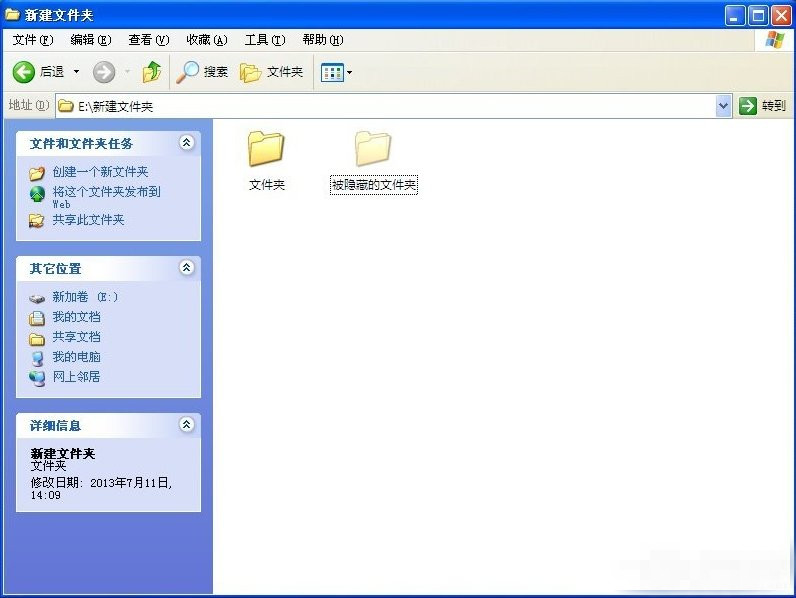Collapse the 其它位置 panel
This screenshot has width=796, height=598.
coord(186,268)
